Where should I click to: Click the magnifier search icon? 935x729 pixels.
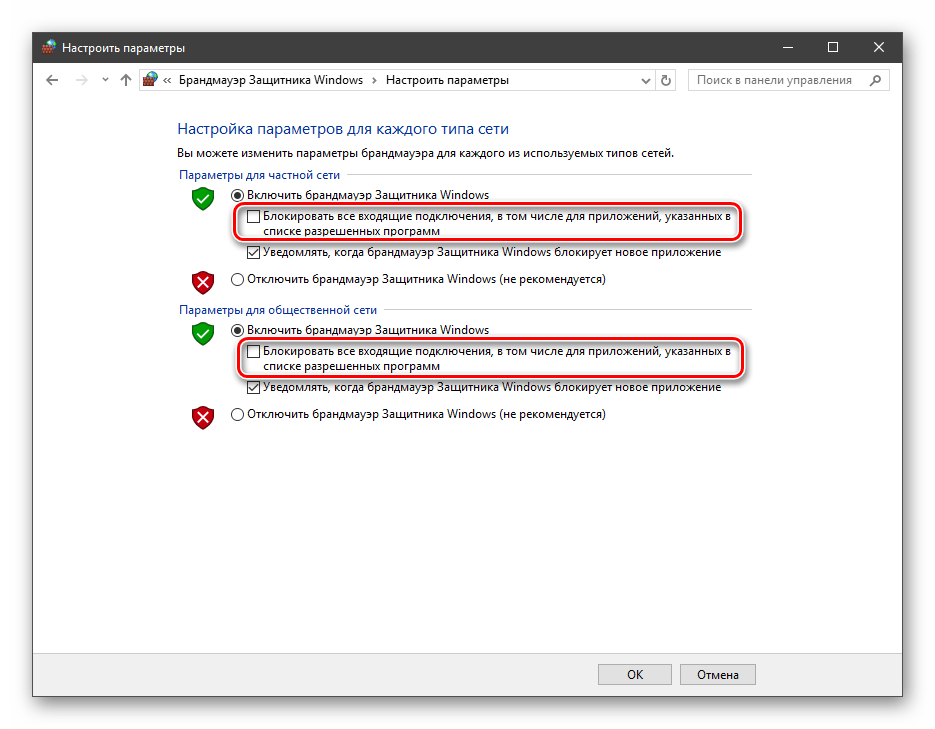point(876,80)
